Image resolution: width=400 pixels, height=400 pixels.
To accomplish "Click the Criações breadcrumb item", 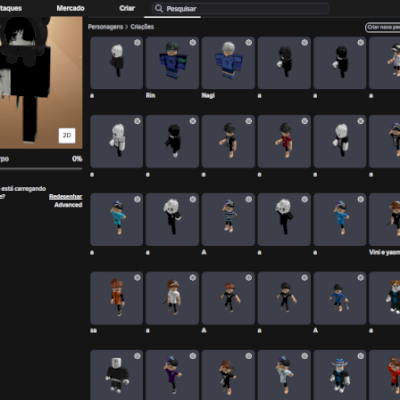I will pyautogui.click(x=142, y=27).
